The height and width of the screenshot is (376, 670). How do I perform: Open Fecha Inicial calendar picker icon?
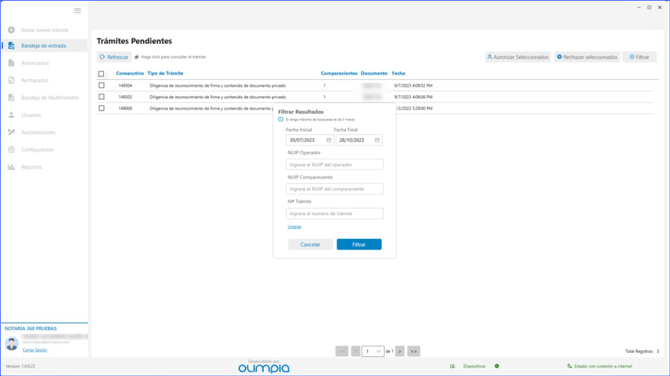329,140
